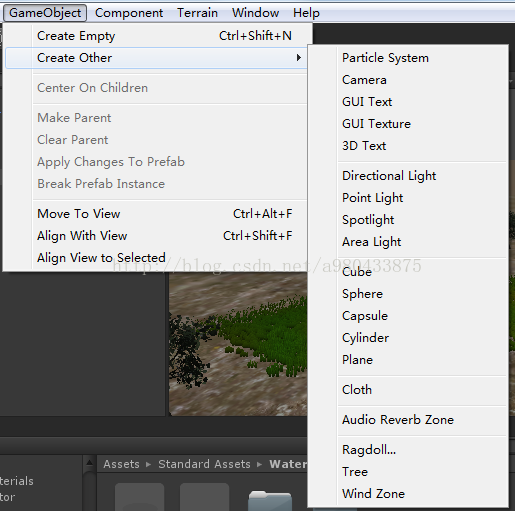
Task: Click Standard Assets in breadcrumb path
Action: tap(204, 464)
